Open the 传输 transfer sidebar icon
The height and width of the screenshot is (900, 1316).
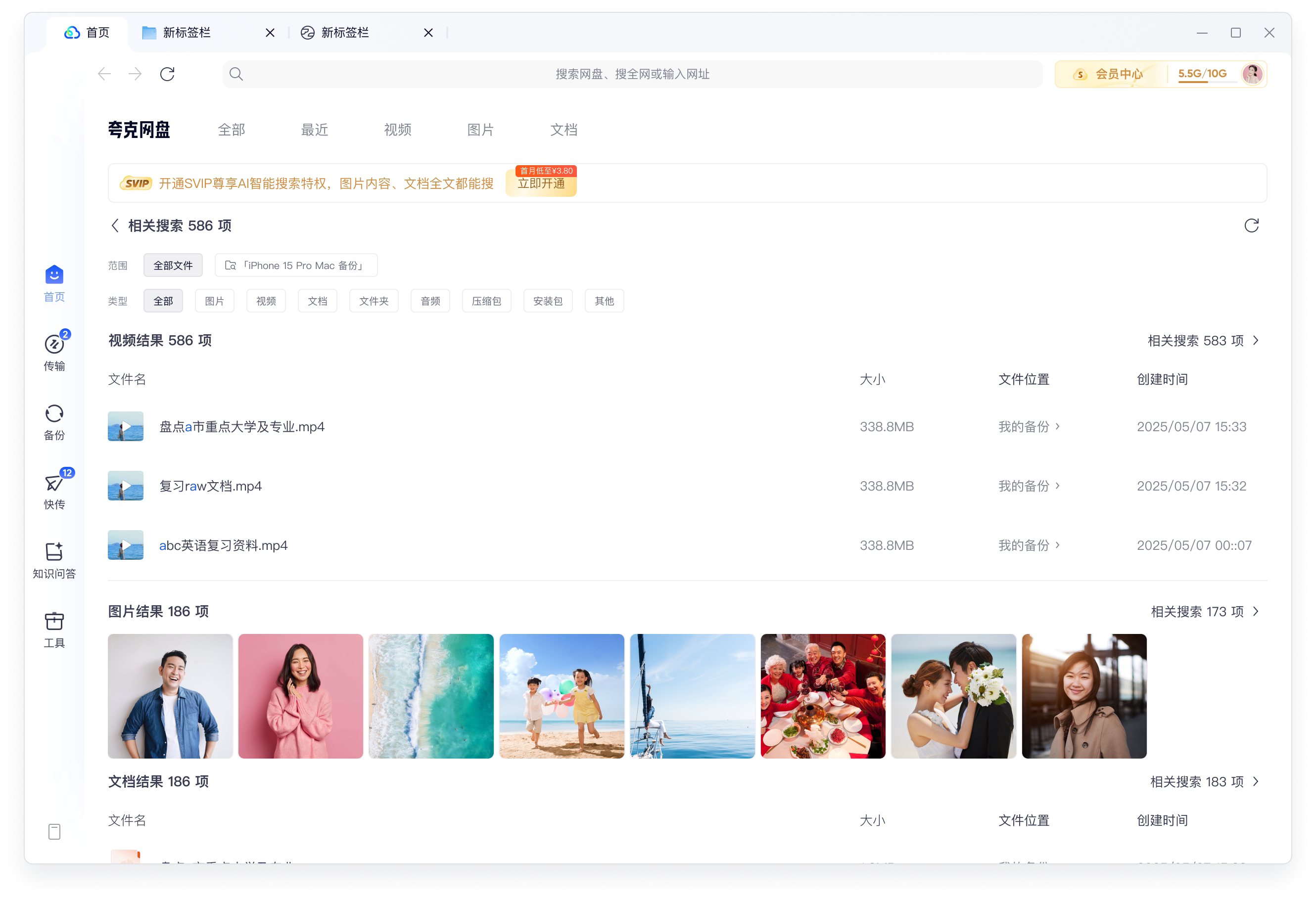pyautogui.click(x=54, y=352)
